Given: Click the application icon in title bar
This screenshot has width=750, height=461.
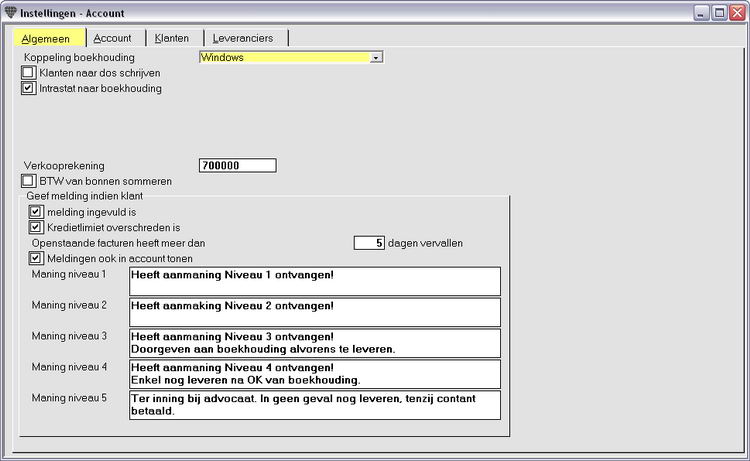Looking at the screenshot, I should coord(11,12).
